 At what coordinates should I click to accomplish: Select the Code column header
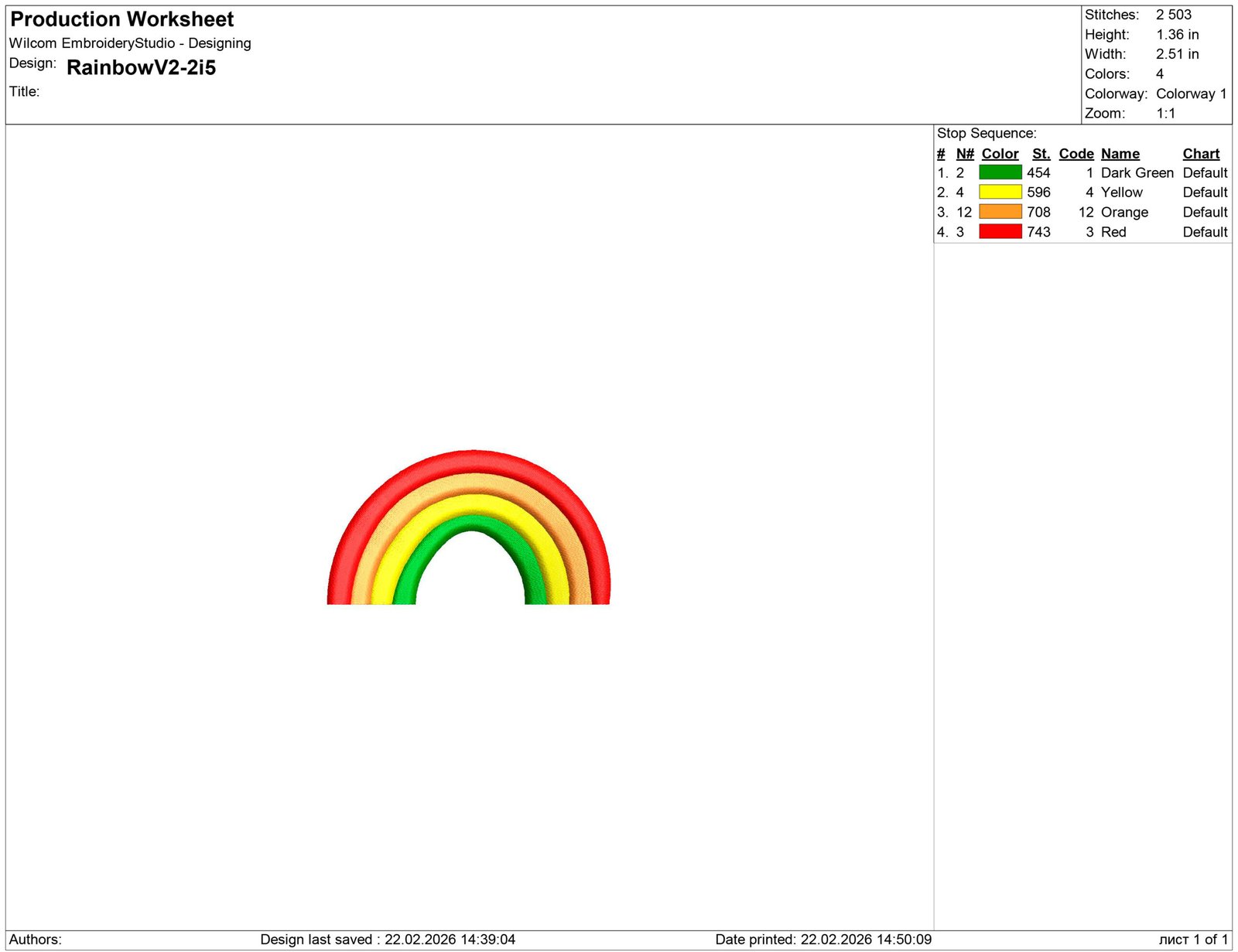click(1076, 153)
